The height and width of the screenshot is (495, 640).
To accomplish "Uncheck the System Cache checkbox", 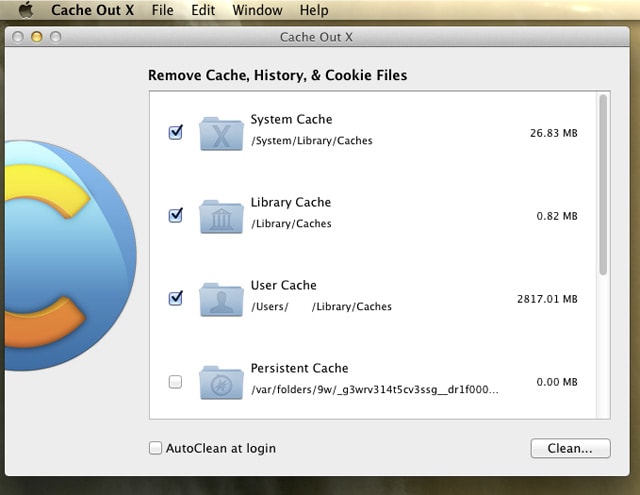I will [x=176, y=132].
